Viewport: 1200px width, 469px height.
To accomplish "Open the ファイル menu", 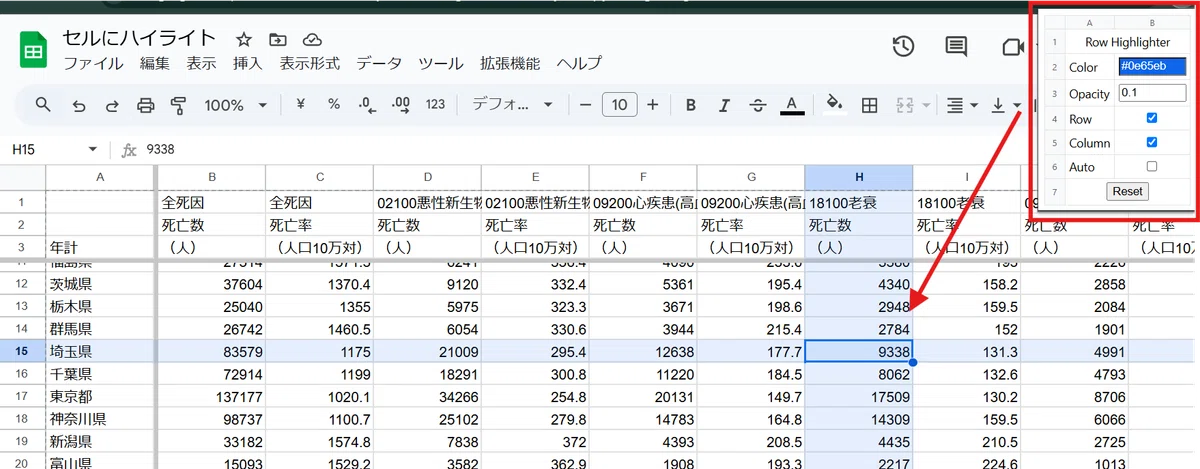I will coord(93,63).
